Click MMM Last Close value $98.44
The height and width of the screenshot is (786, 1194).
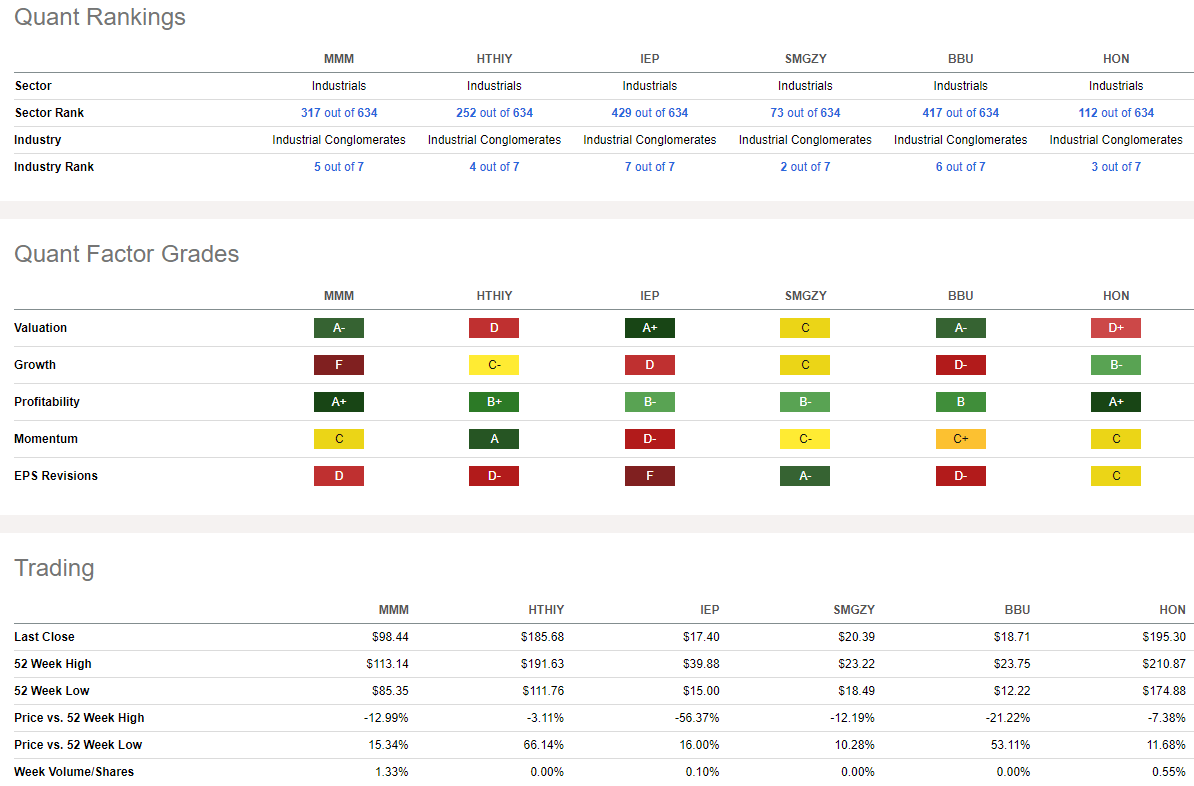coord(390,637)
